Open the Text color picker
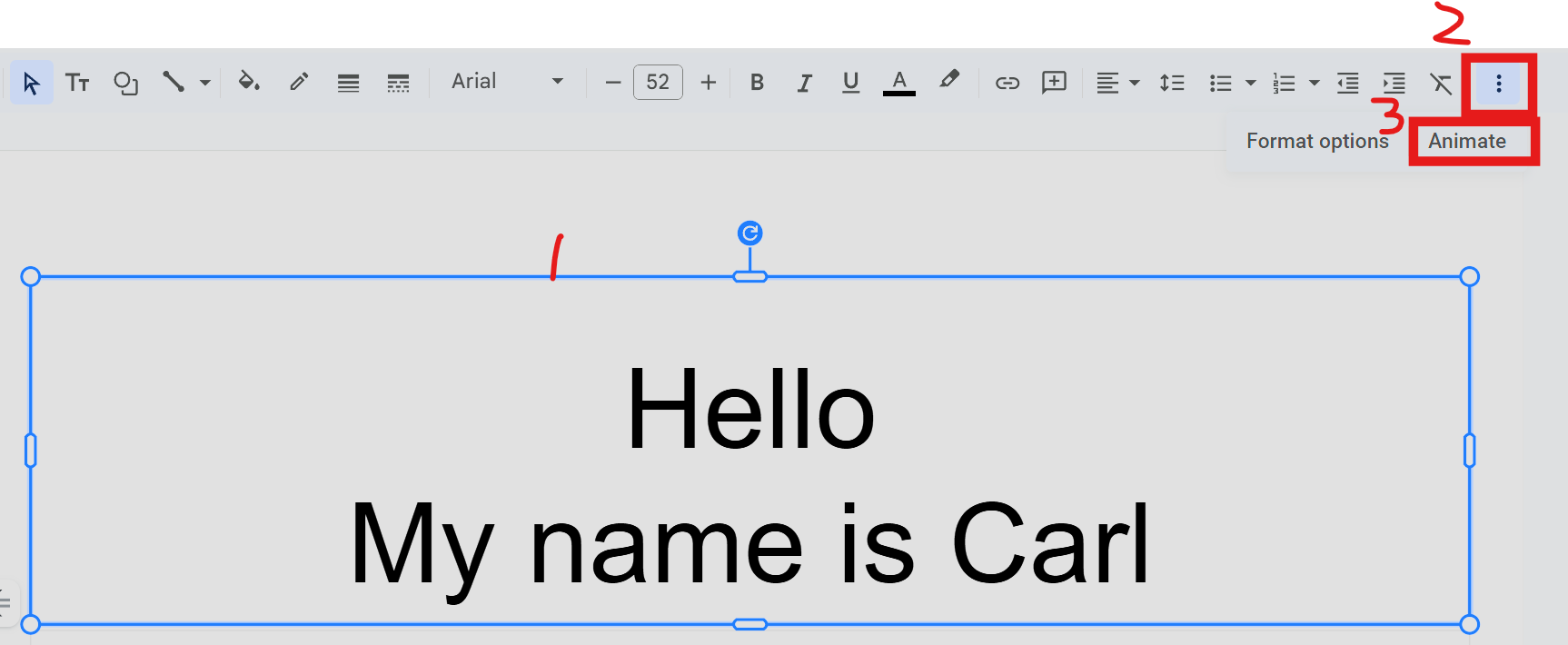 899,83
